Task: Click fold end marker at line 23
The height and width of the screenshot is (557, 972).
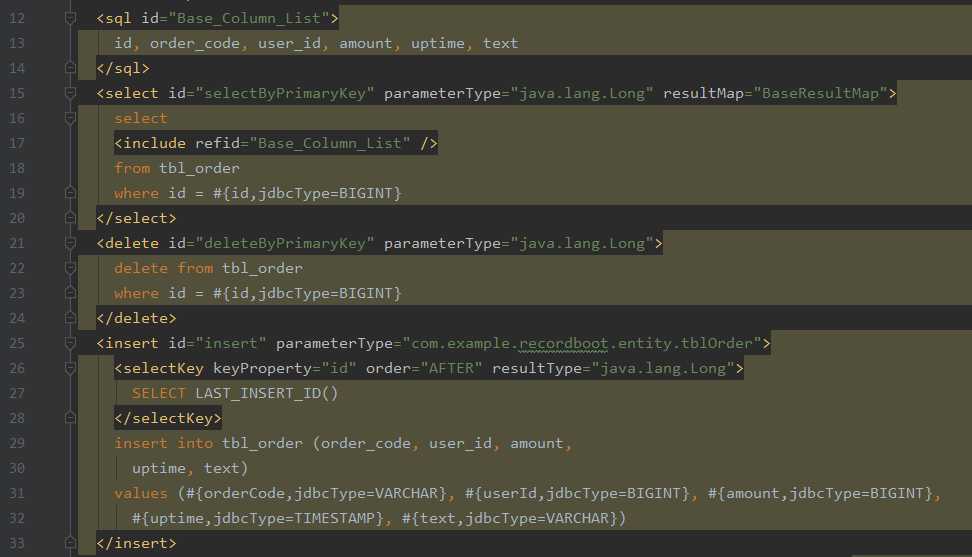Action: 70,293
